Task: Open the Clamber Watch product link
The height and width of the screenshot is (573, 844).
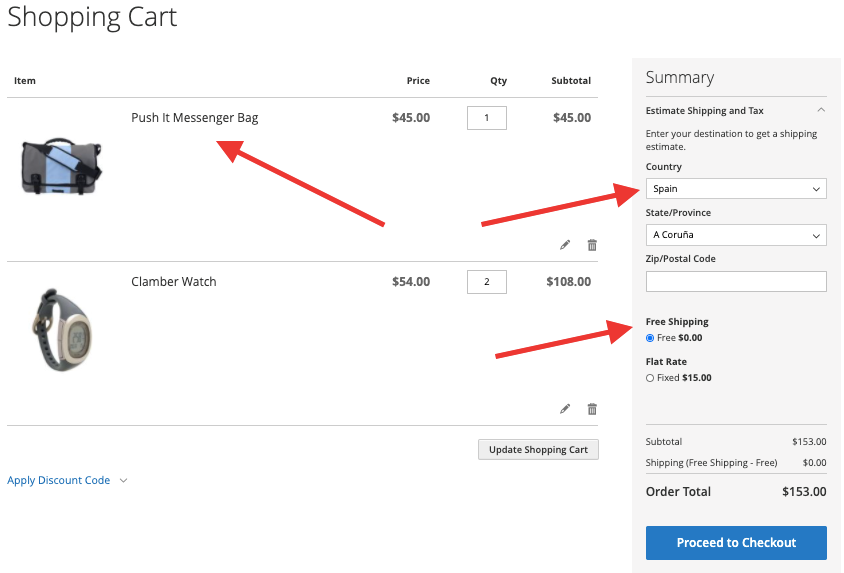Action: [x=174, y=281]
